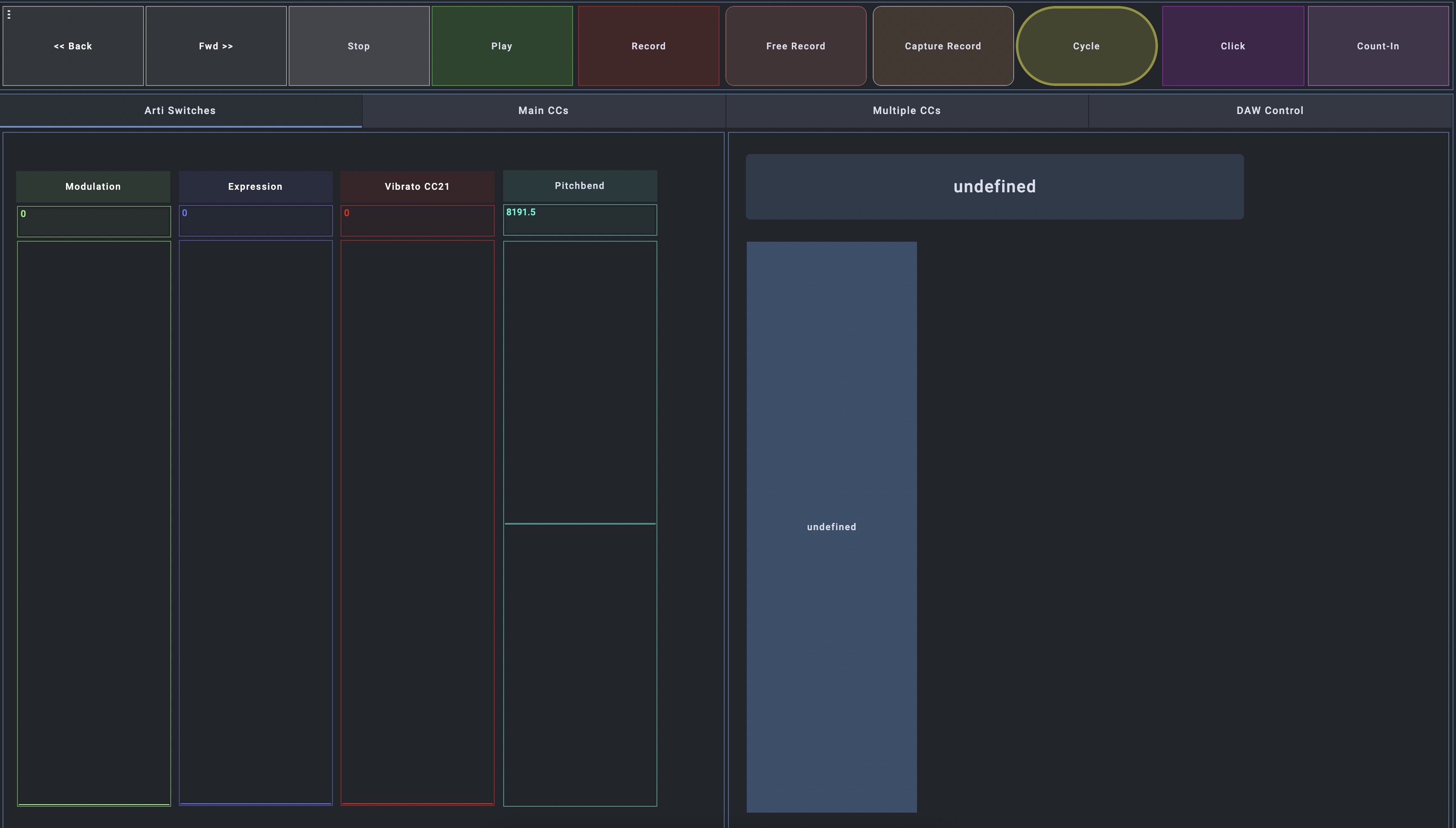Screen dimensions: 1456x828
Task: Click inside the Modulation fader
Action: coord(94,523)
